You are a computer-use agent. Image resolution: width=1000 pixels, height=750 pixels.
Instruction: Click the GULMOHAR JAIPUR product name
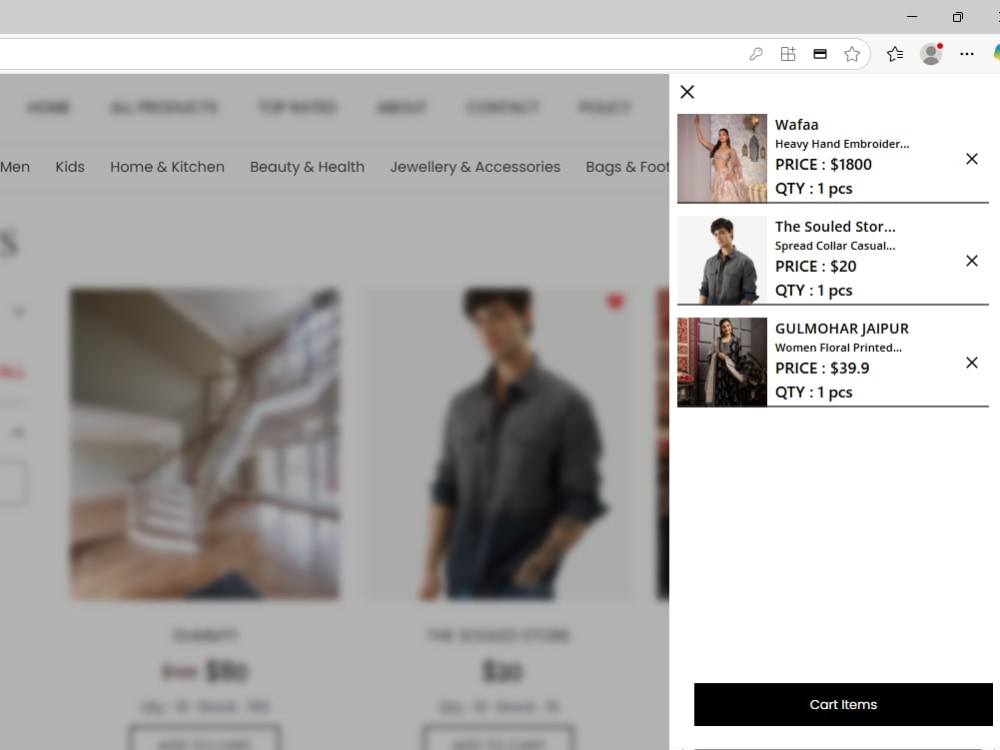tap(842, 328)
